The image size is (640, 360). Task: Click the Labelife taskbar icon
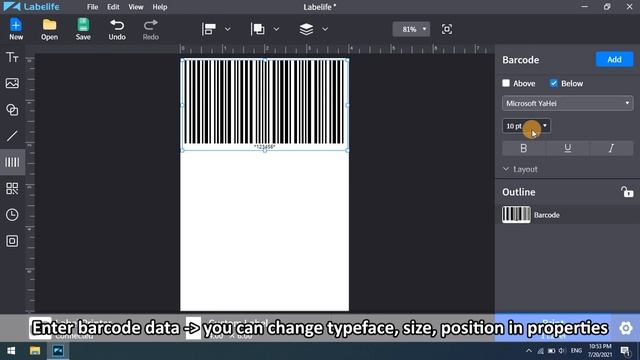(58, 351)
